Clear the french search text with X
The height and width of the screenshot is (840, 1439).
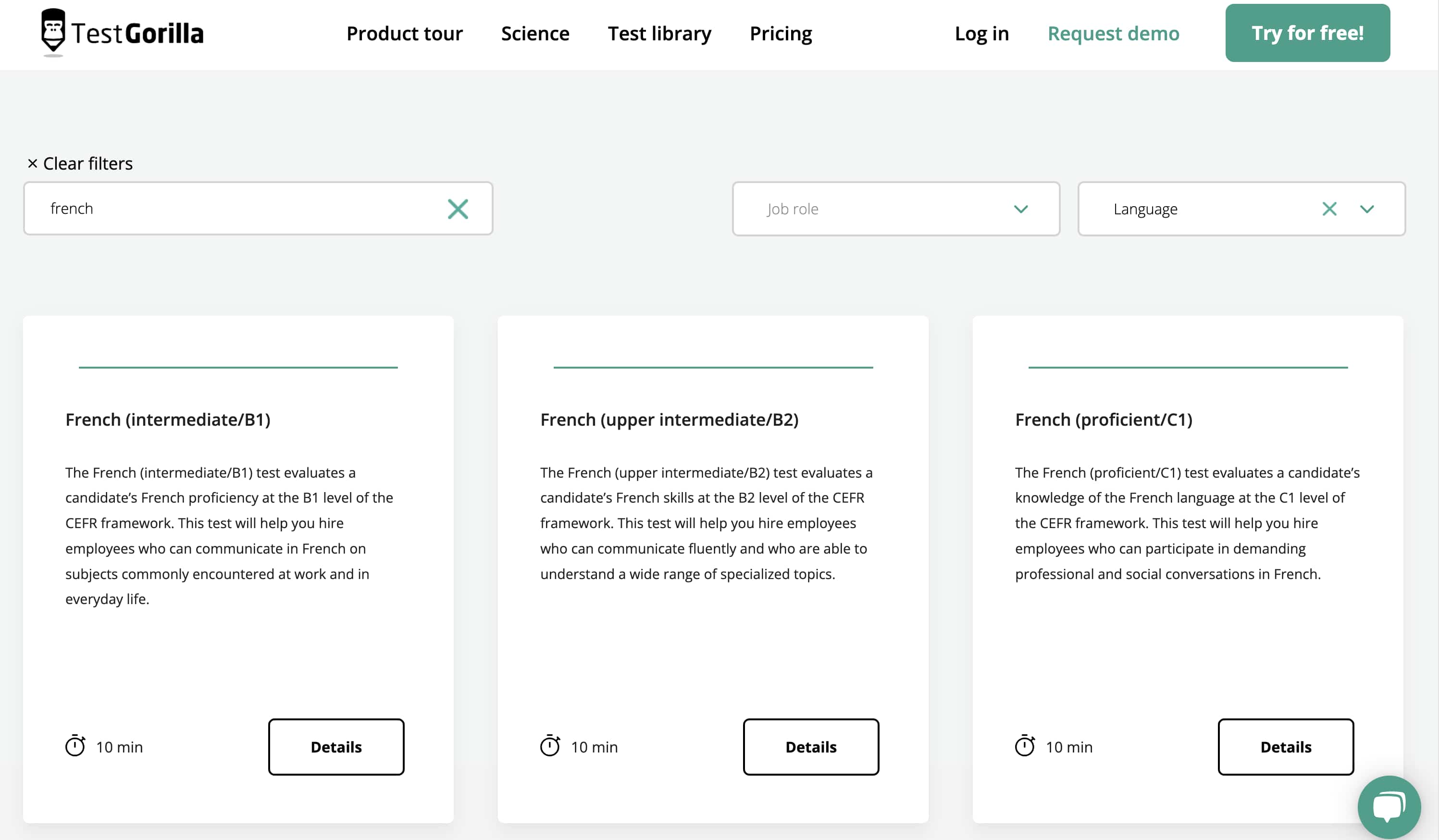pyautogui.click(x=458, y=209)
